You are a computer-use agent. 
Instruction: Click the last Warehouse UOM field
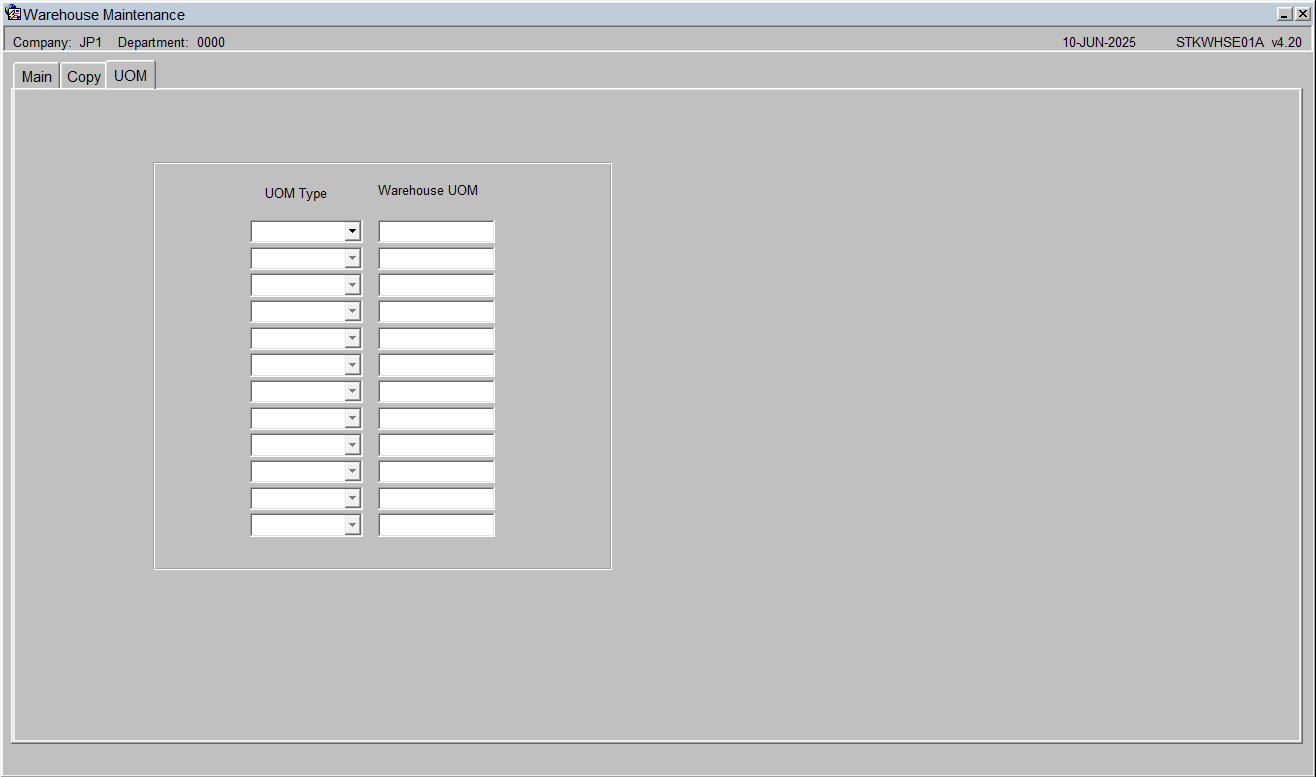tap(437, 525)
